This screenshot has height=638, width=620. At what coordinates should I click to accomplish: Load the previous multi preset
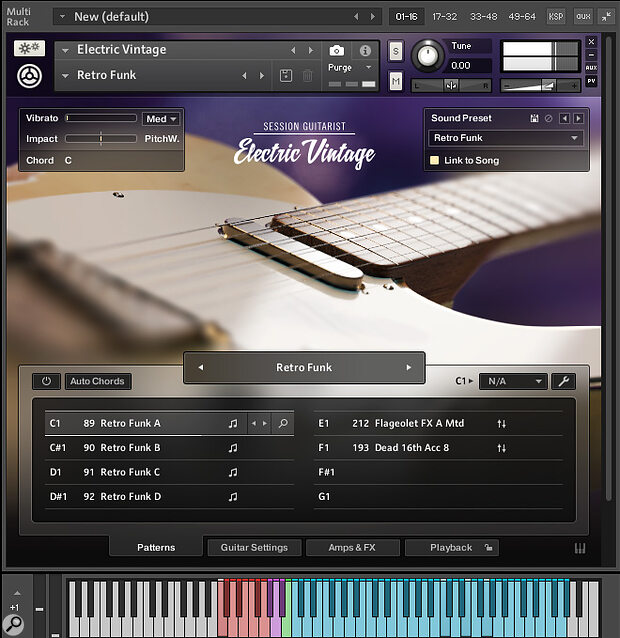click(356, 17)
